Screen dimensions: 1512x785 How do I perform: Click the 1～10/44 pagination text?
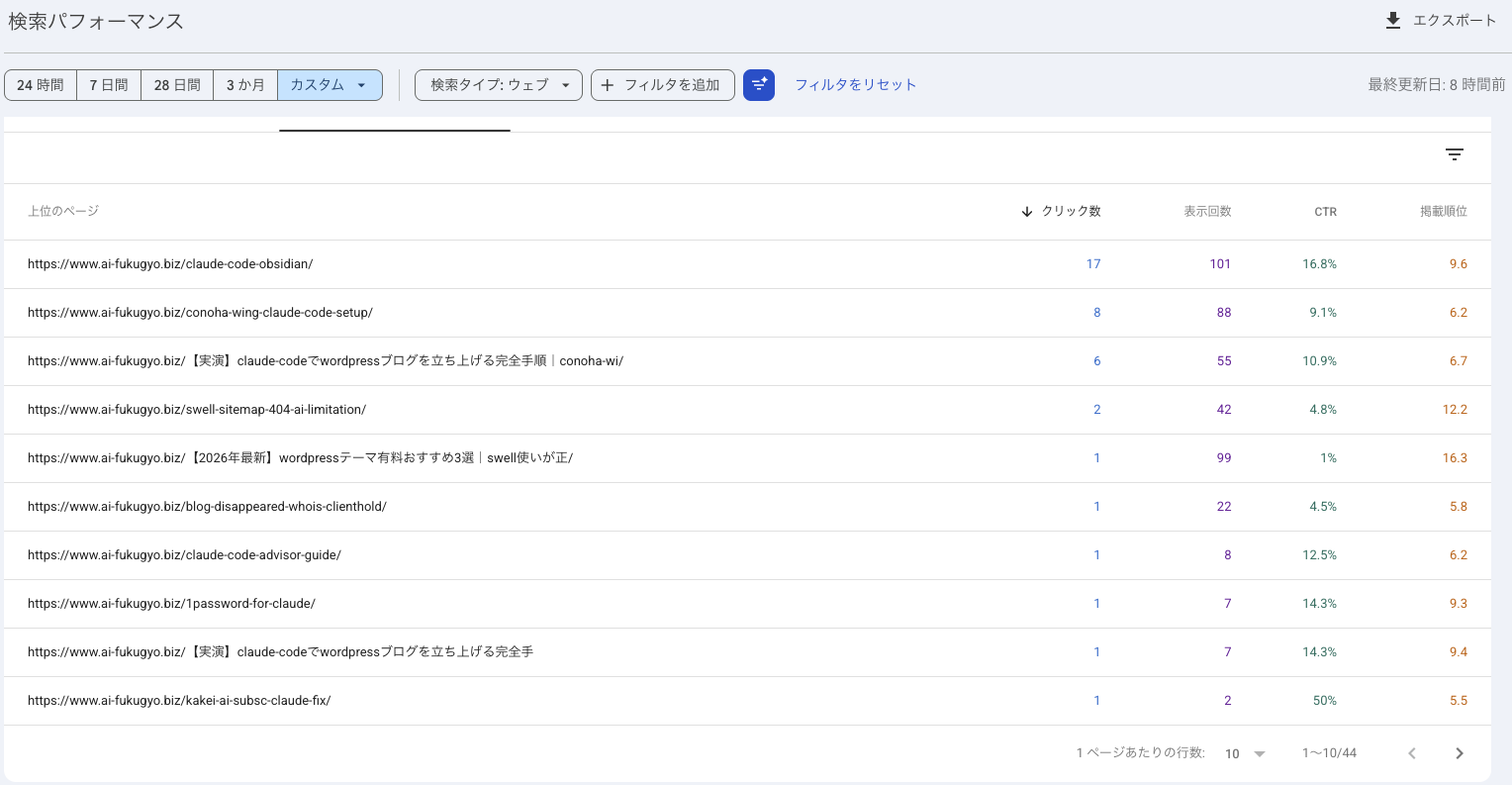tap(1329, 753)
